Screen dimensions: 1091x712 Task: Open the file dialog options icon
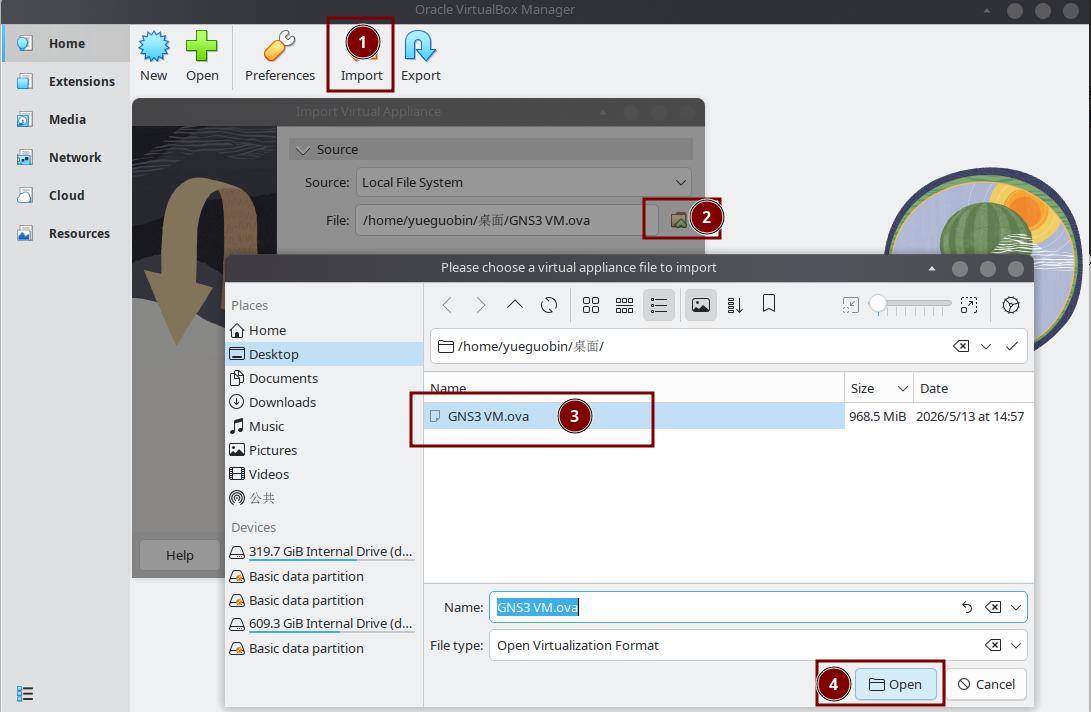click(x=1010, y=305)
